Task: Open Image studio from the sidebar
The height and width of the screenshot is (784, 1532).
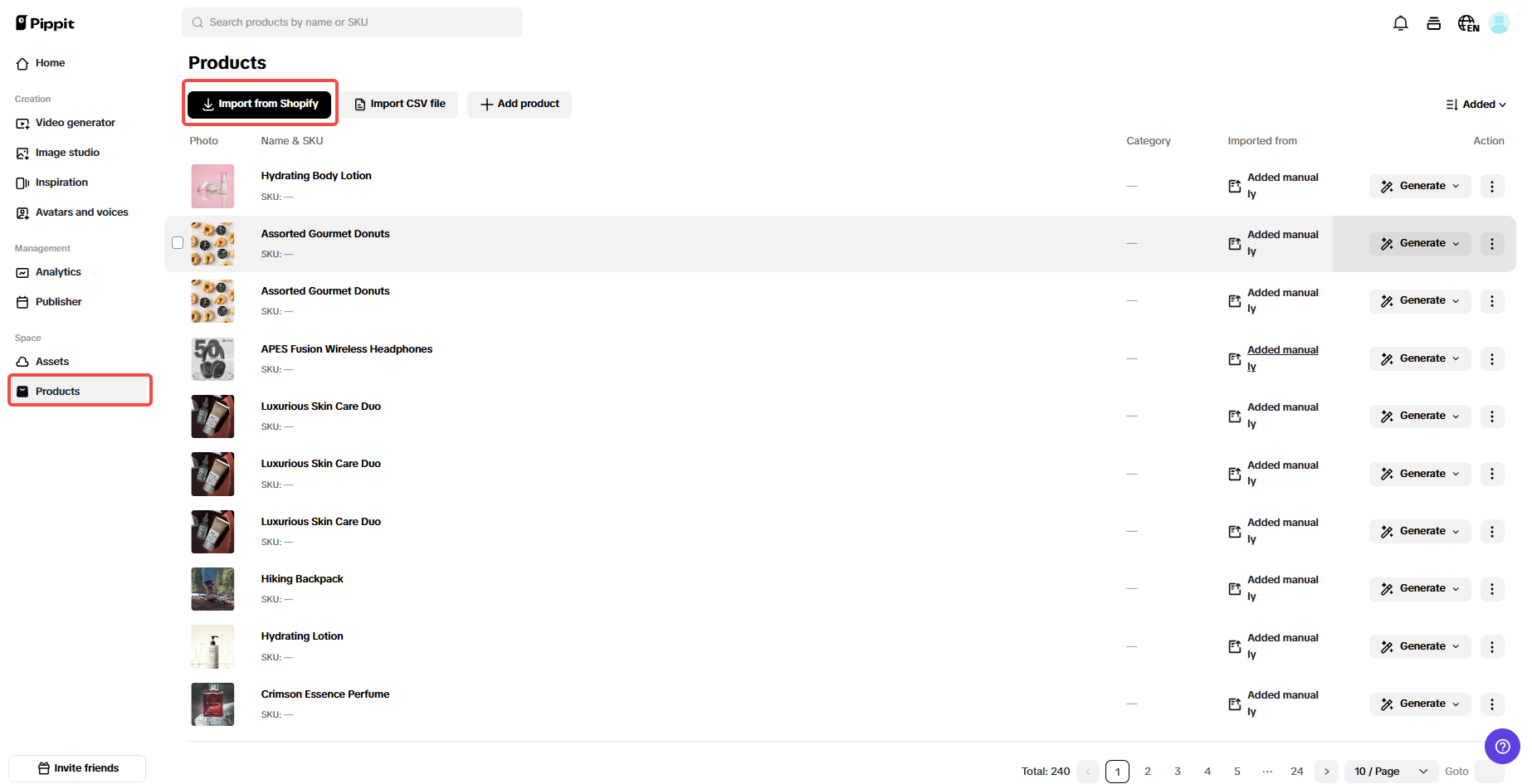Action: pyautogui.click(x=66, y=152)
